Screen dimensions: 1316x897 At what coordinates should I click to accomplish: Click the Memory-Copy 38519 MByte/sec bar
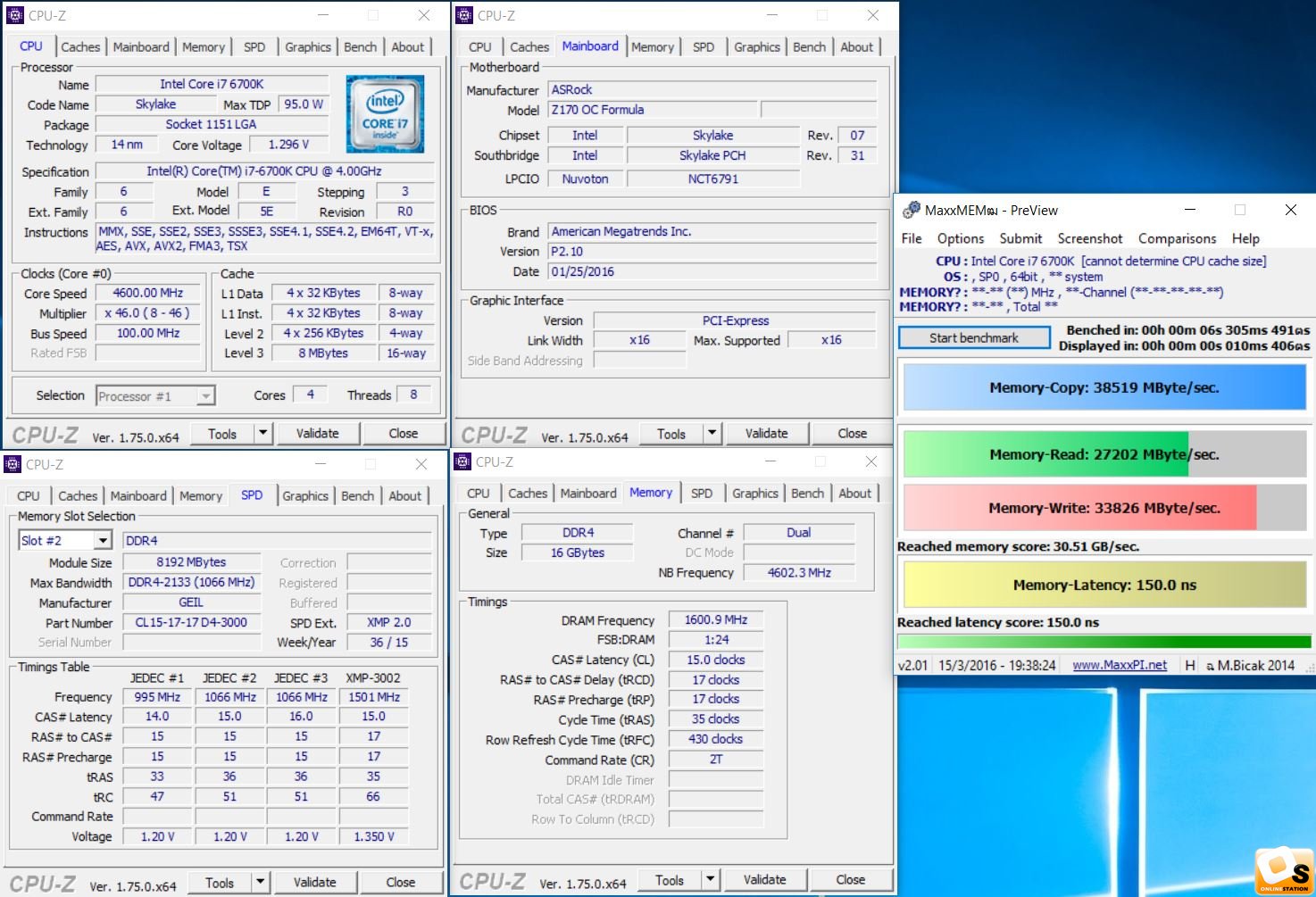coord(1104,387)
